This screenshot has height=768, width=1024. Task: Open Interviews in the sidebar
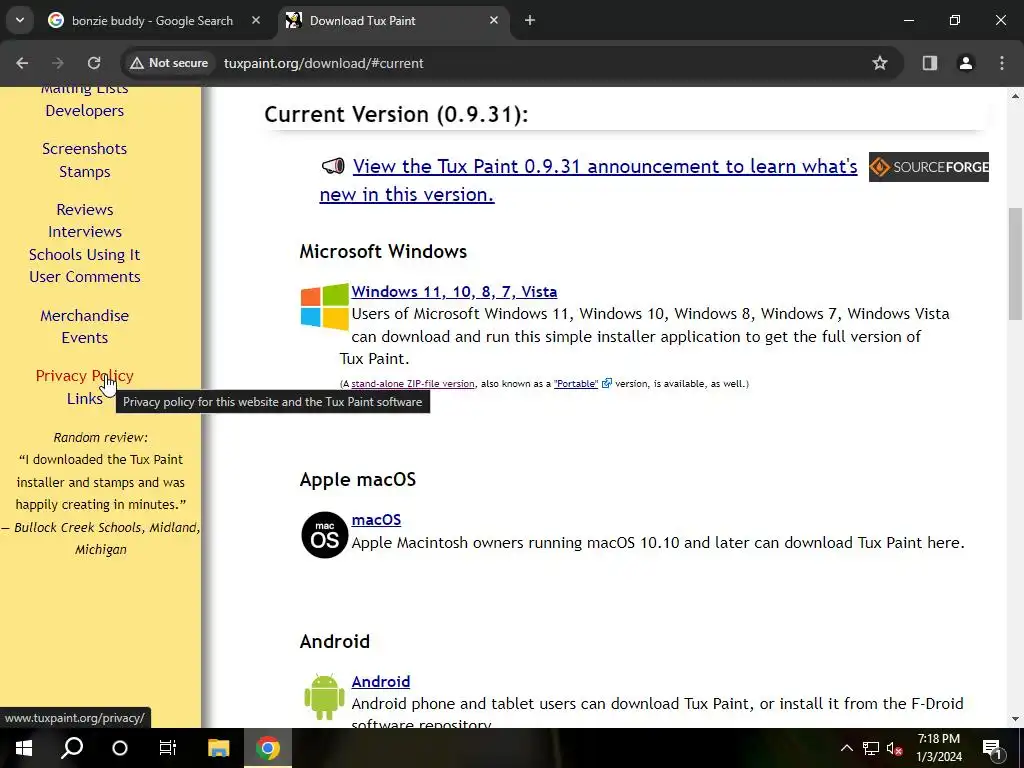[x=85, y=232]
